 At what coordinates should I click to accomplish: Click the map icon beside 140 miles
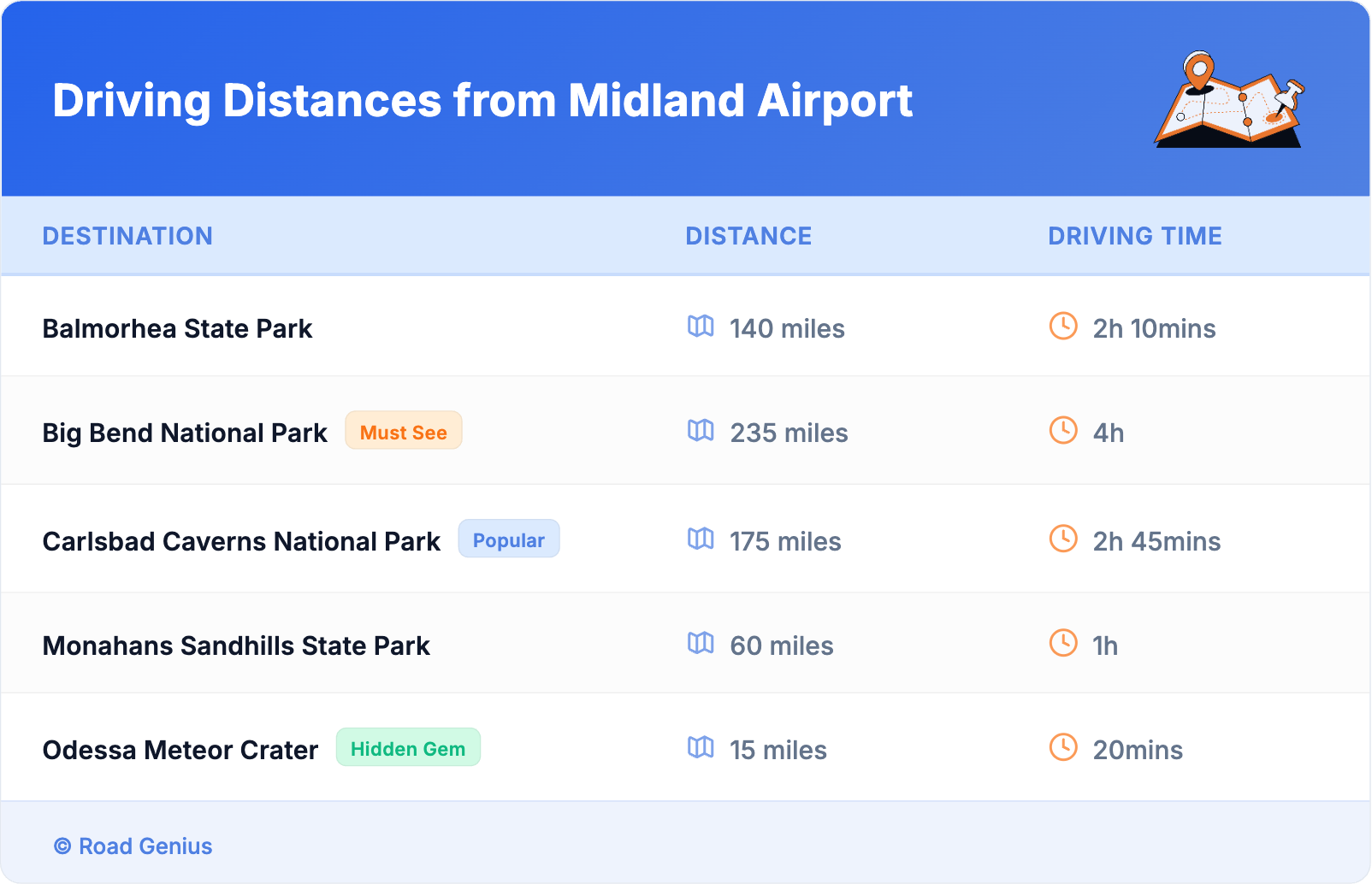[x=701, y=326]
